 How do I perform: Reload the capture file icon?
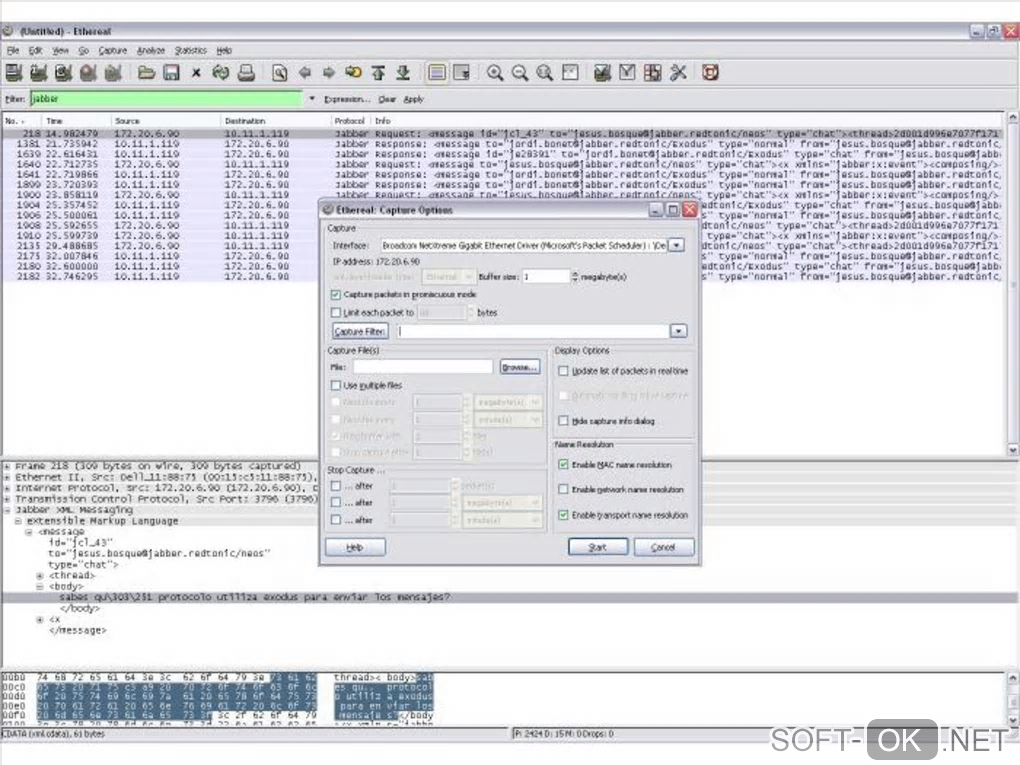click(221, 73)
